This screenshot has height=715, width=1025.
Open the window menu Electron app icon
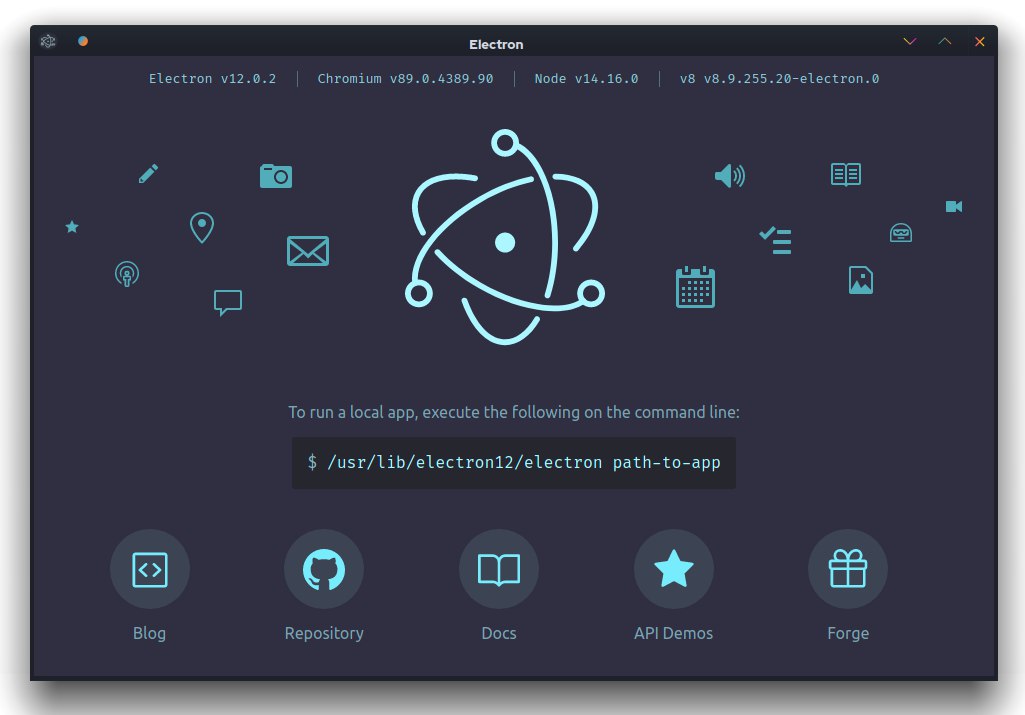click(48, 42)
